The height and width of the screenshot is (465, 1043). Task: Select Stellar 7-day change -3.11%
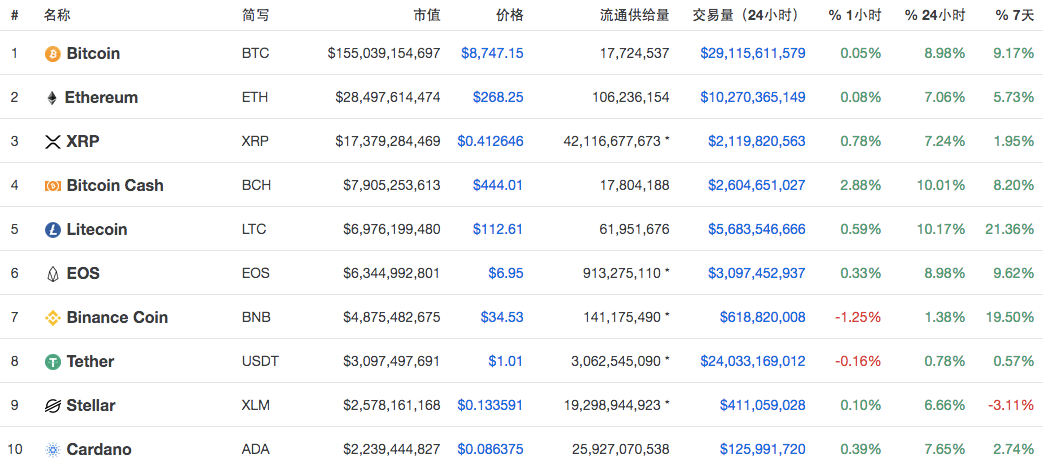[1012, 405]
